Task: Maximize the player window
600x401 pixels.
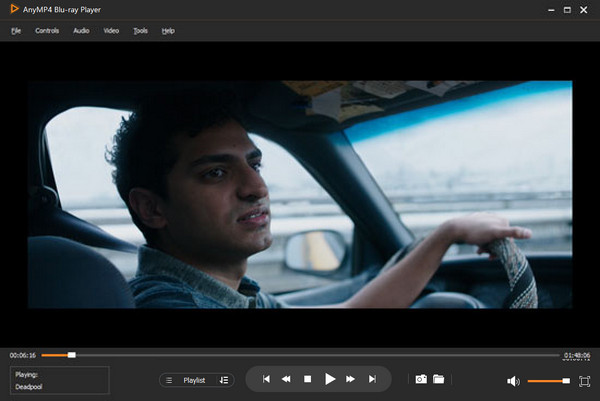Action: tap(567, 10)
